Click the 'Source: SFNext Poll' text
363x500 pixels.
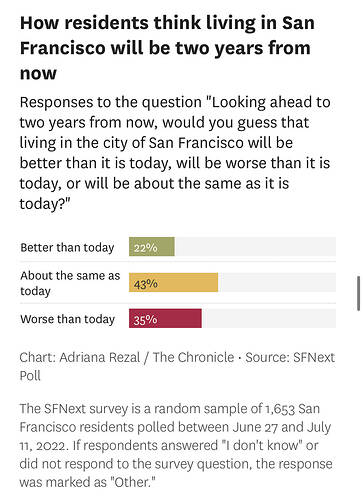(x=177, y=366)
